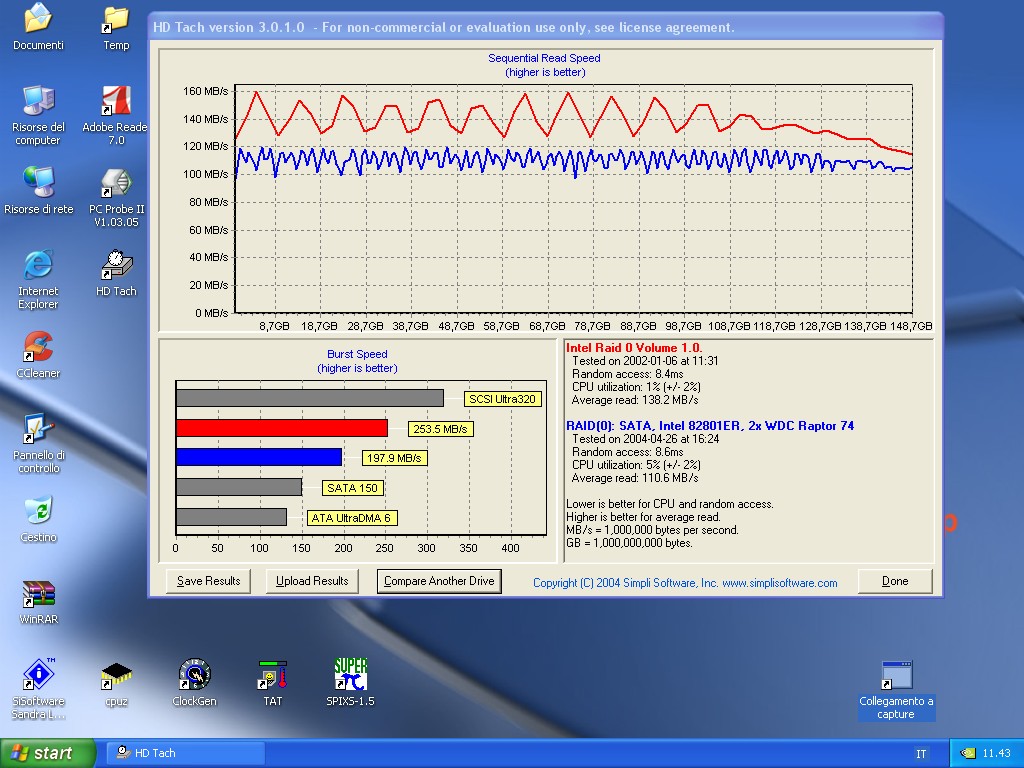This screenshot has height=768, width=1024.
Task: Click Upload Results button
Action: pyautogui.click(x=312, y=581)
